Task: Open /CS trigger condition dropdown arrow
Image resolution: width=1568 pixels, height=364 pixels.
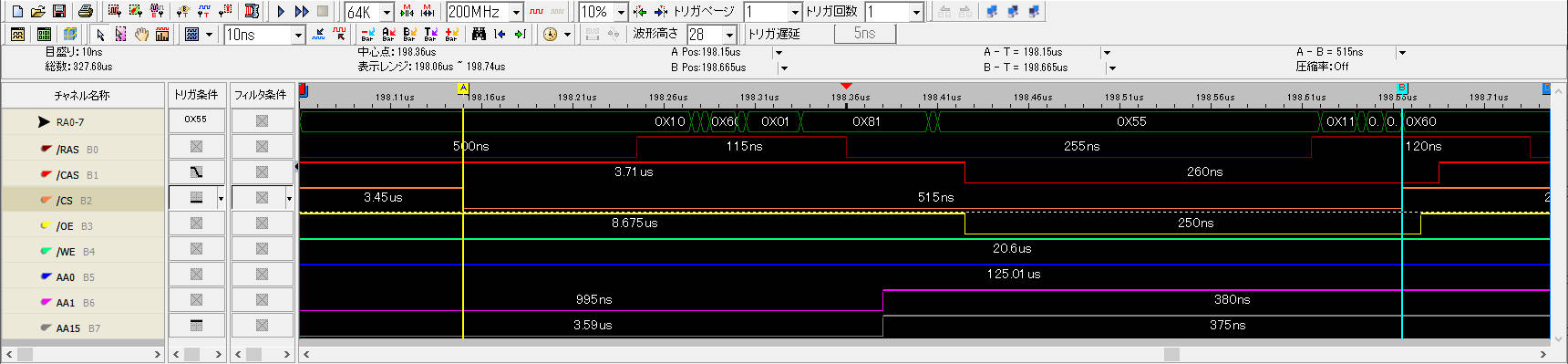Action: (220, 198)
